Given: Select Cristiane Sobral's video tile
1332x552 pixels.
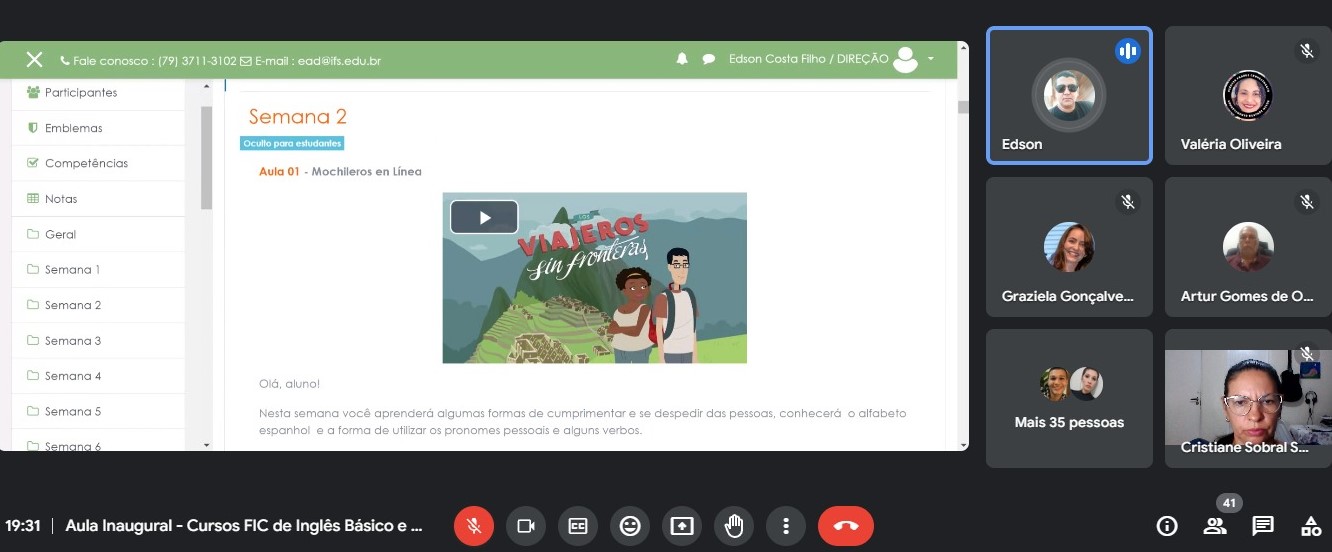Looking at the screenshot, I should [x=1247, y=398].
